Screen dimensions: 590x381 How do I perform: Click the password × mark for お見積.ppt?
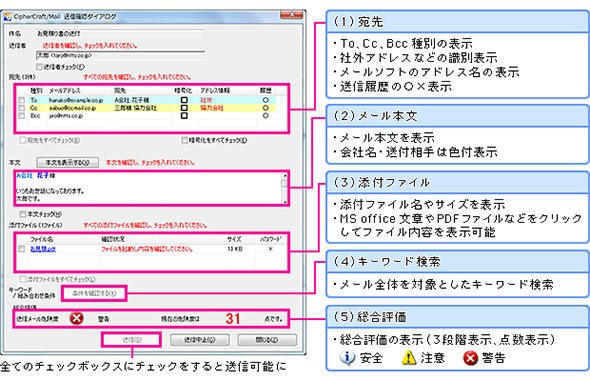point(270,249)
